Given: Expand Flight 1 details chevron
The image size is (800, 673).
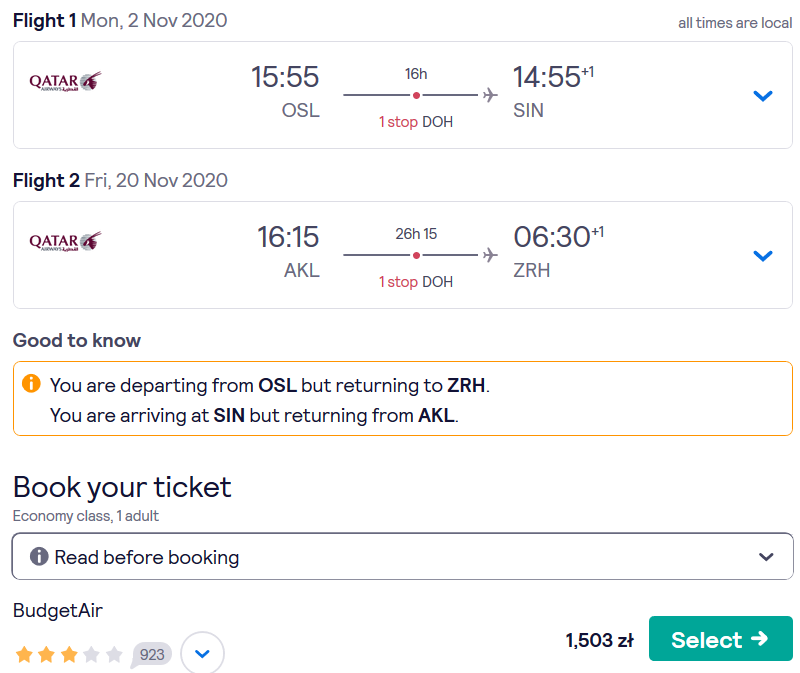Looking at the screenshot, I should click(763, 95).
